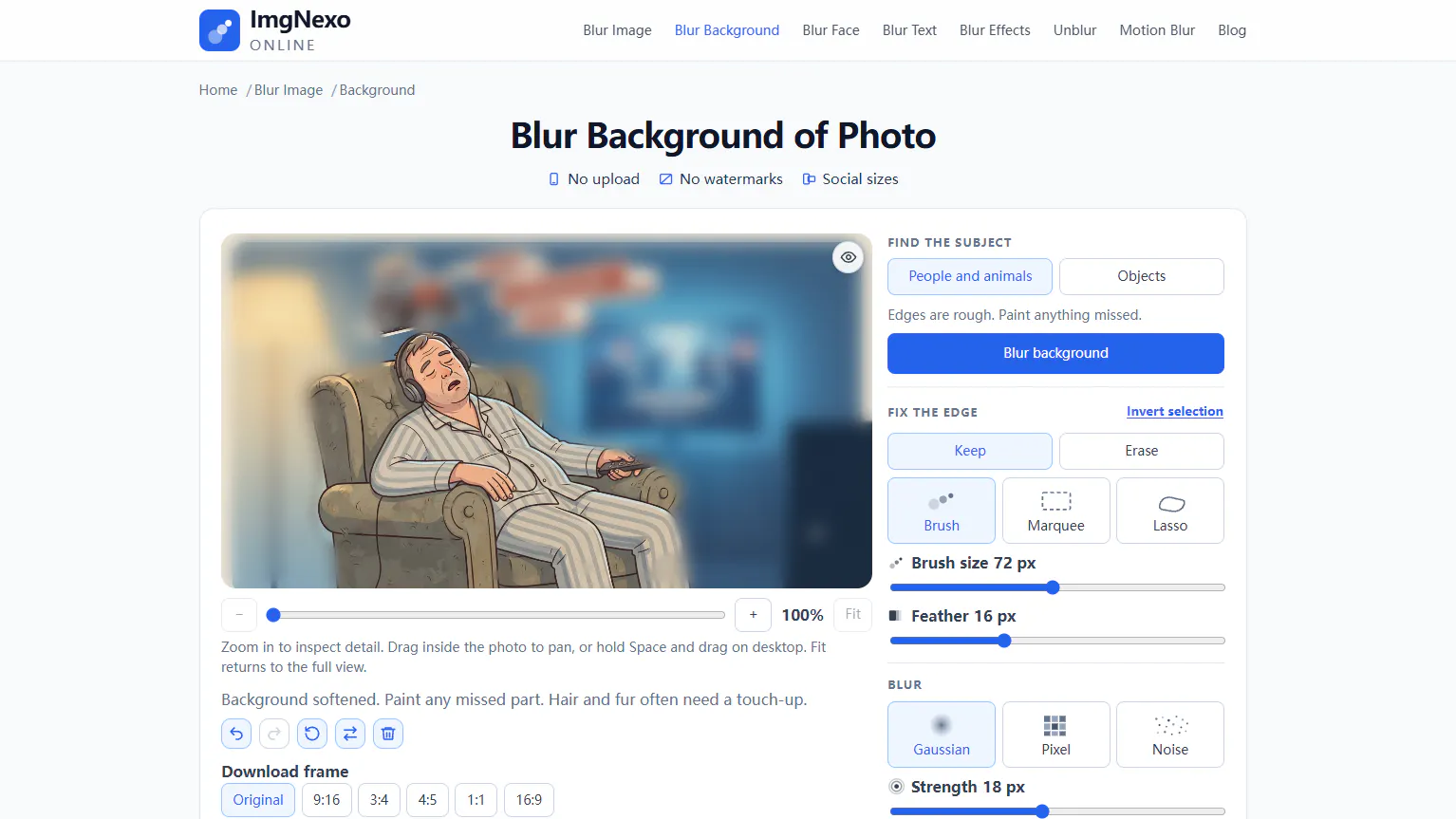Image resolution: width=1456 pixels, height=819 pixels.
Task: Go to Home breadcrumb
Action: click(x=218, y=90)
